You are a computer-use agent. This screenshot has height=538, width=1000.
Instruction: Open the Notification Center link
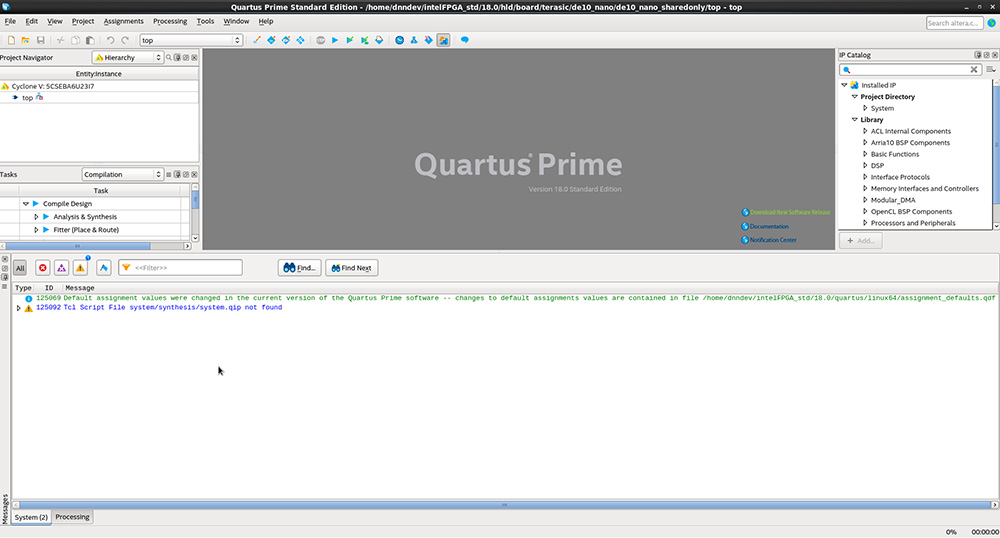pos(773,240)
